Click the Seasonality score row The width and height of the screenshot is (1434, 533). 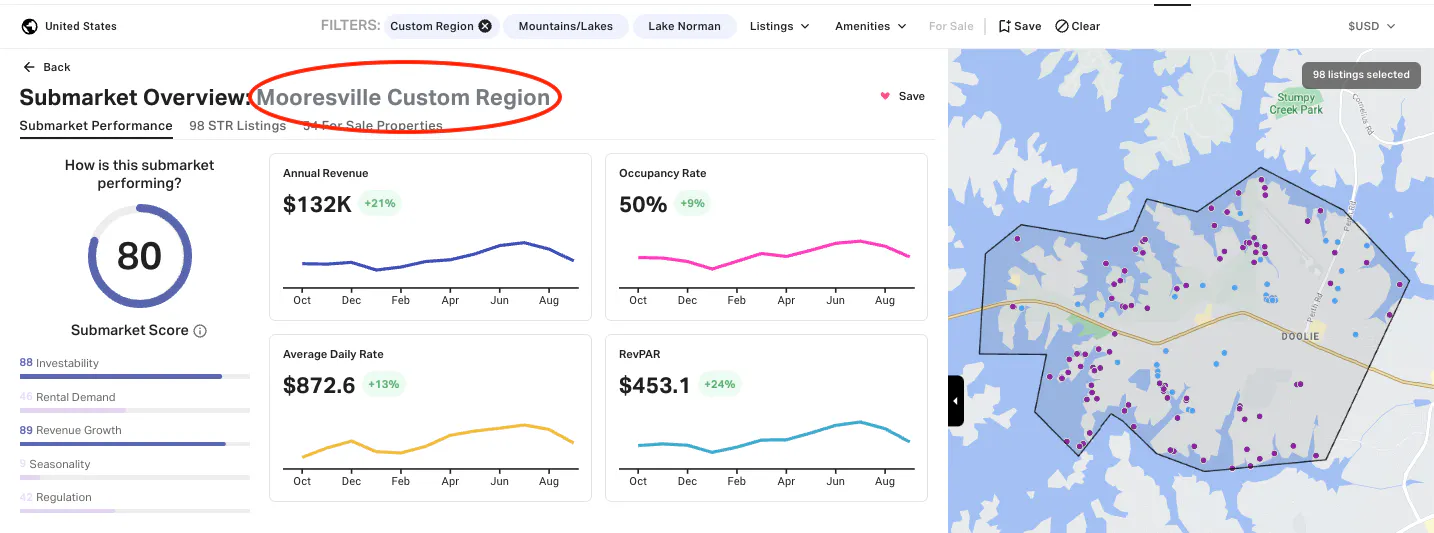click(134, 469)
